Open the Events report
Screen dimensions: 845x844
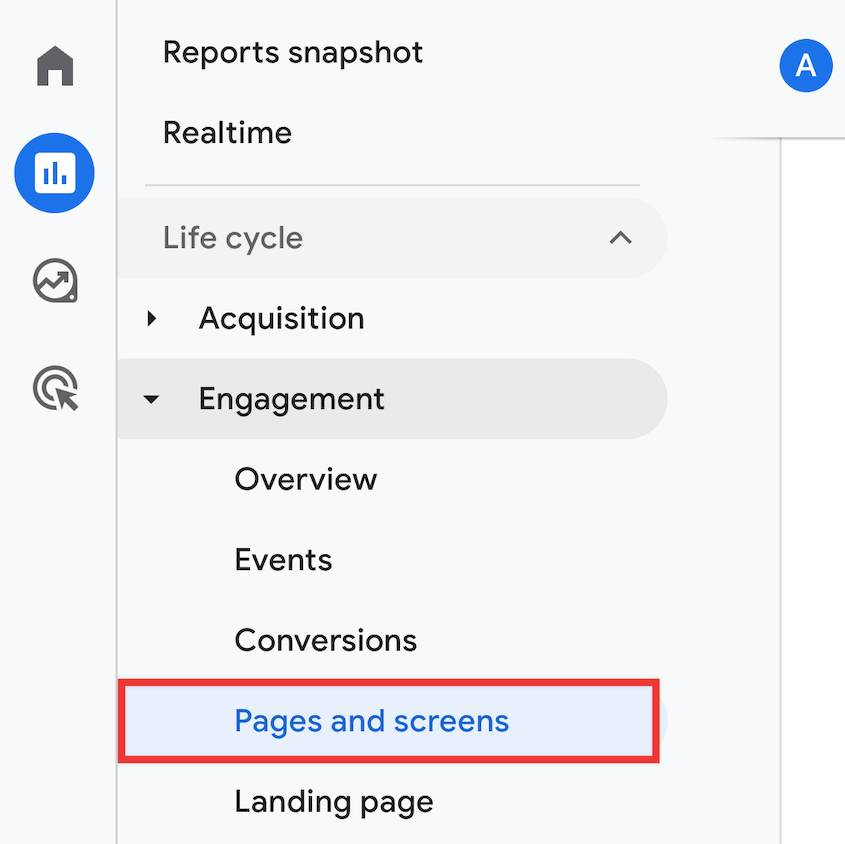tap(283, 559)
